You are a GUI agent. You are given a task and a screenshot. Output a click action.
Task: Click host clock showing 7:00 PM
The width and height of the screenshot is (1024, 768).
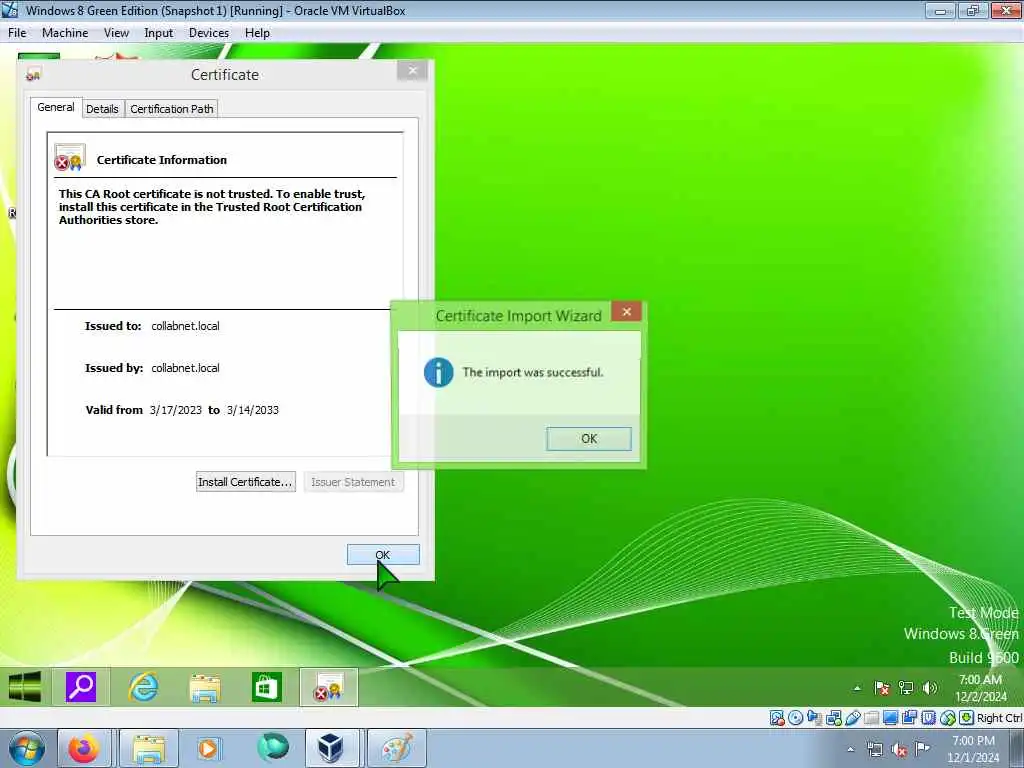tap(973, 749)
